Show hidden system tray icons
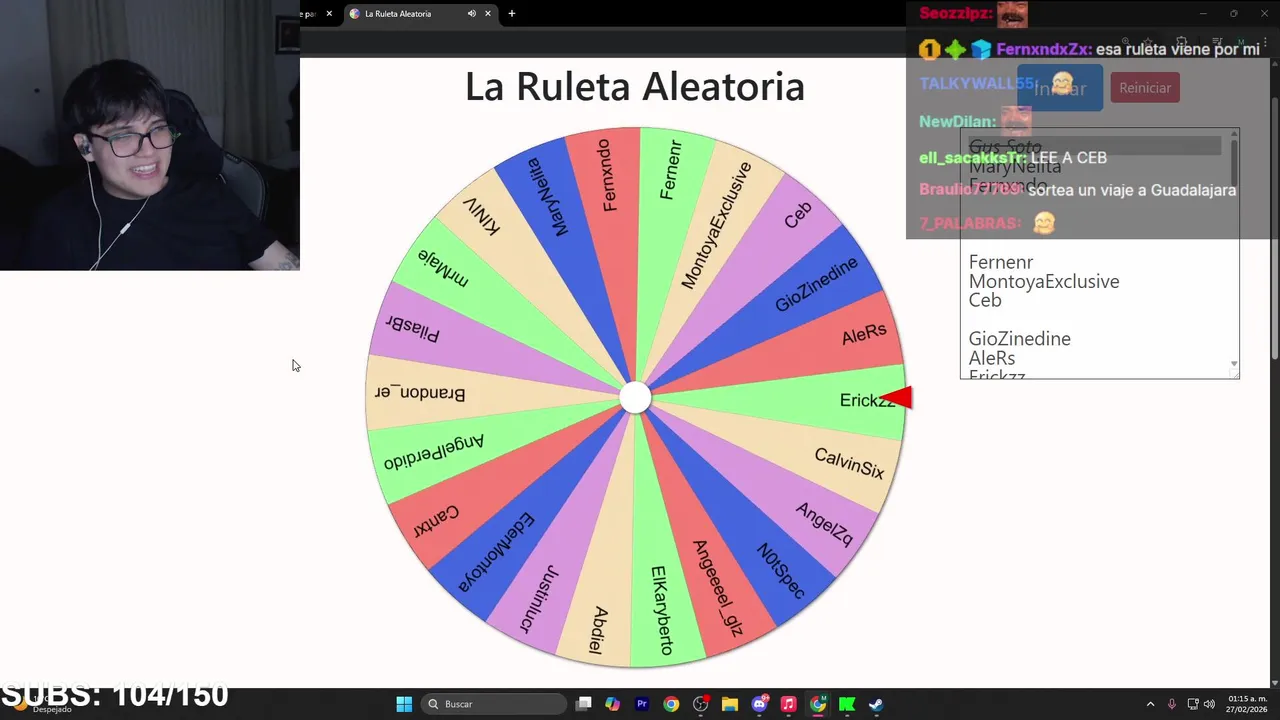The height and width of the screenshot is (720, 1280). pyautogui.click(x=1150, y=704)
